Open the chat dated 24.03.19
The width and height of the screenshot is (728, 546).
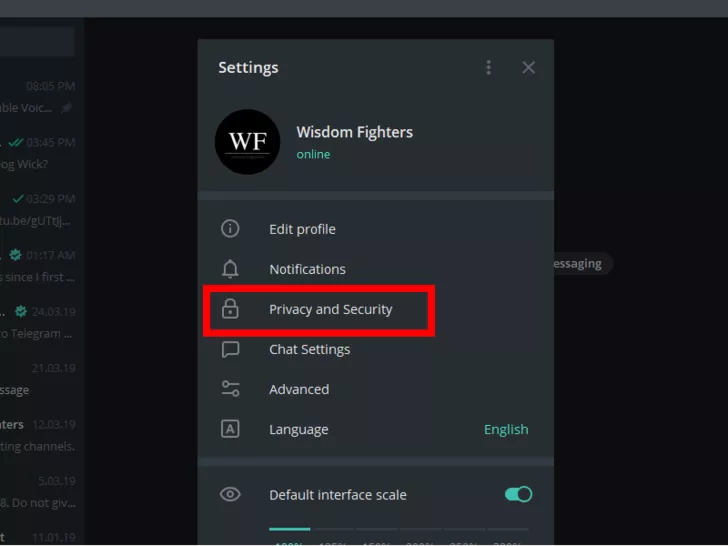pyautogui.click(x=38, y=322)
